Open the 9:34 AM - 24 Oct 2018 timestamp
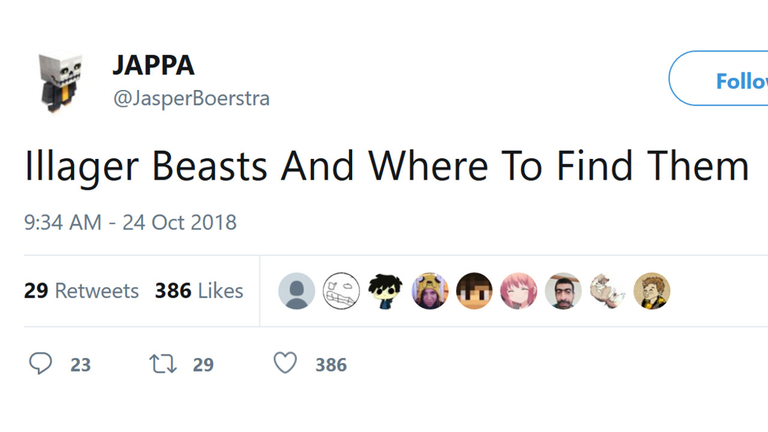Image resolution: width=768 pixels, height=432 pixels. (x=130, y=222)
